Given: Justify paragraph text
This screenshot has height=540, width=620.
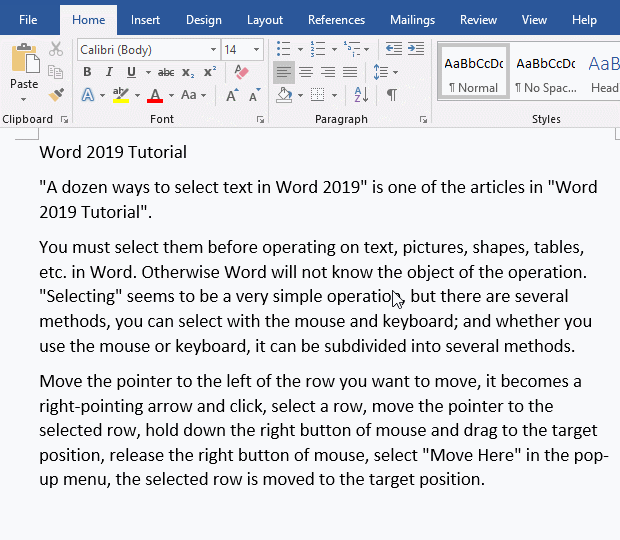Looking at the screenshot, I should [x=350, y=72].
